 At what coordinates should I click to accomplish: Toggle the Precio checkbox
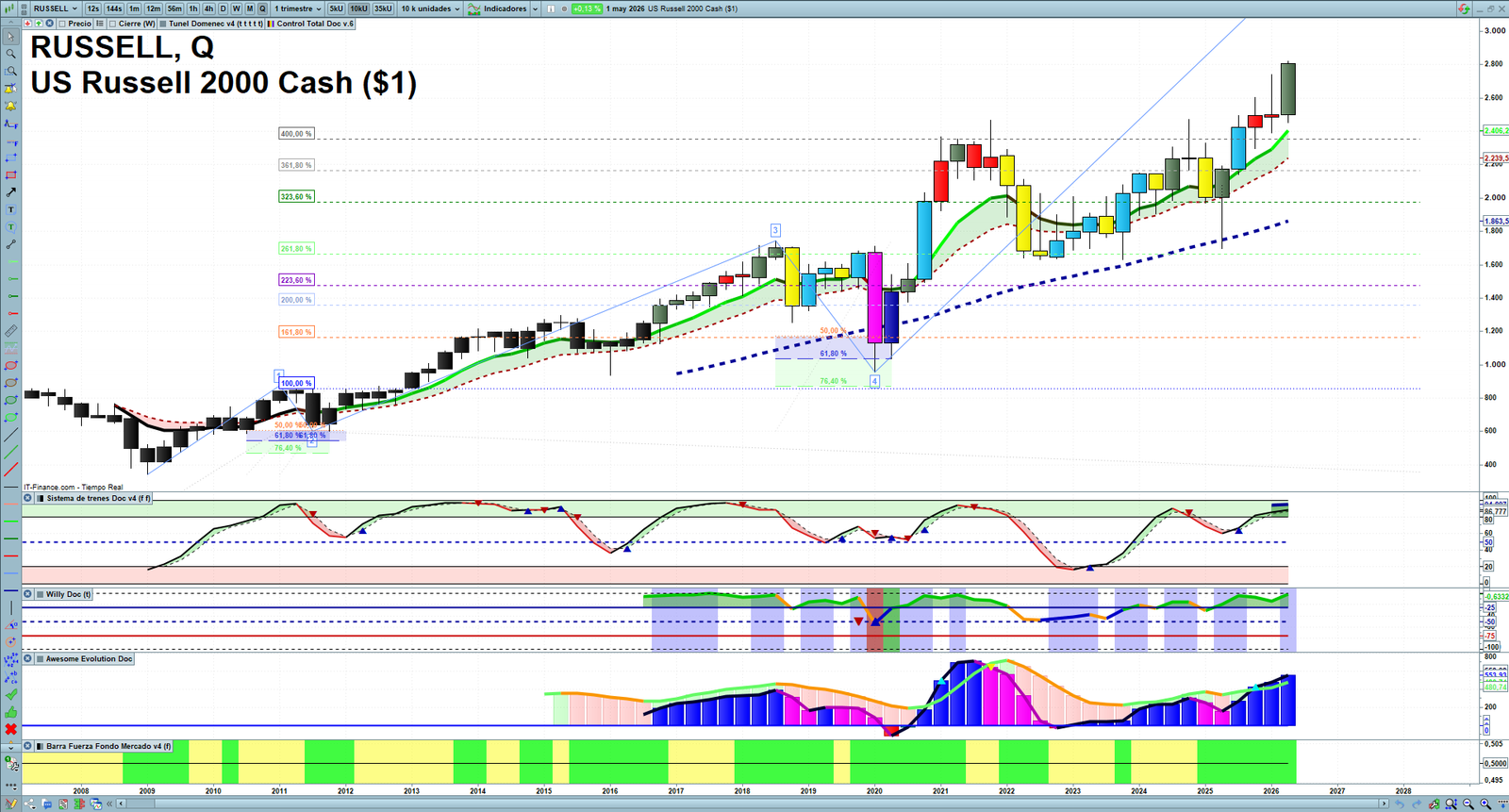tap(62, 24)
